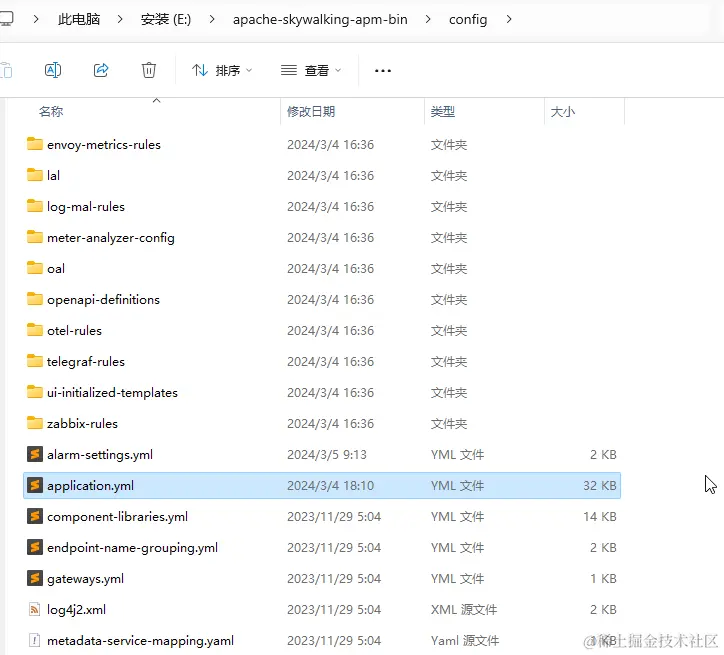Click Yaml 源文件 type of metadata-service-mapping.yaml
This screenshot has width=724, height=655.
[x=465, y=641]
